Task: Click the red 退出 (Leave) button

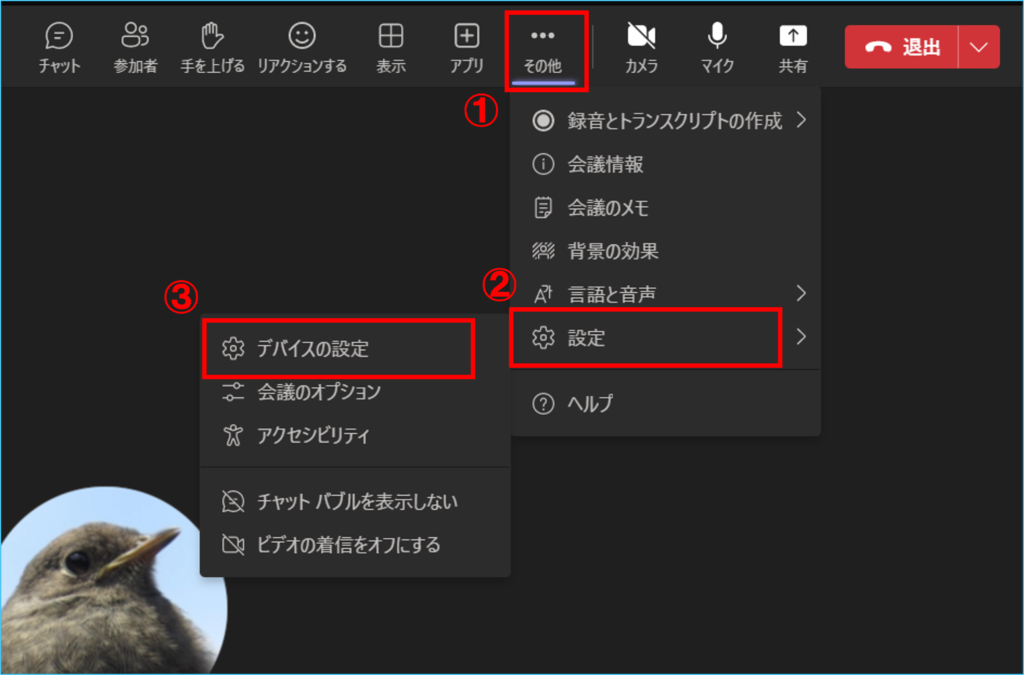Action: (x=902, y=47)
